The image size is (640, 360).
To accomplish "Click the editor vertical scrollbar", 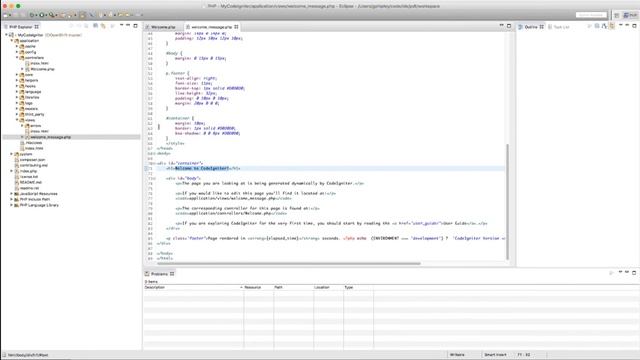I will coord(507,201).
